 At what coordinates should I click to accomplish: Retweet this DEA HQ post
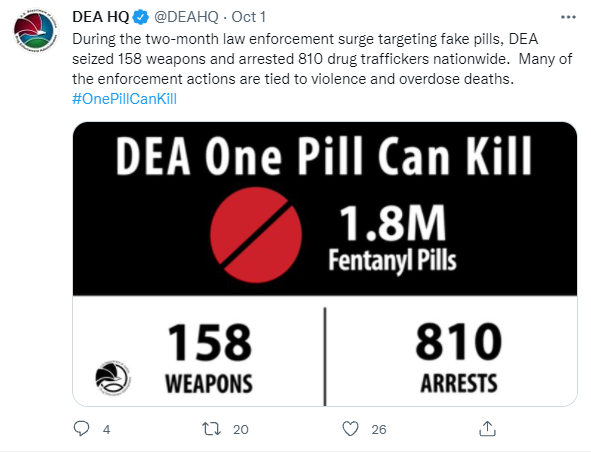(211, 429)
